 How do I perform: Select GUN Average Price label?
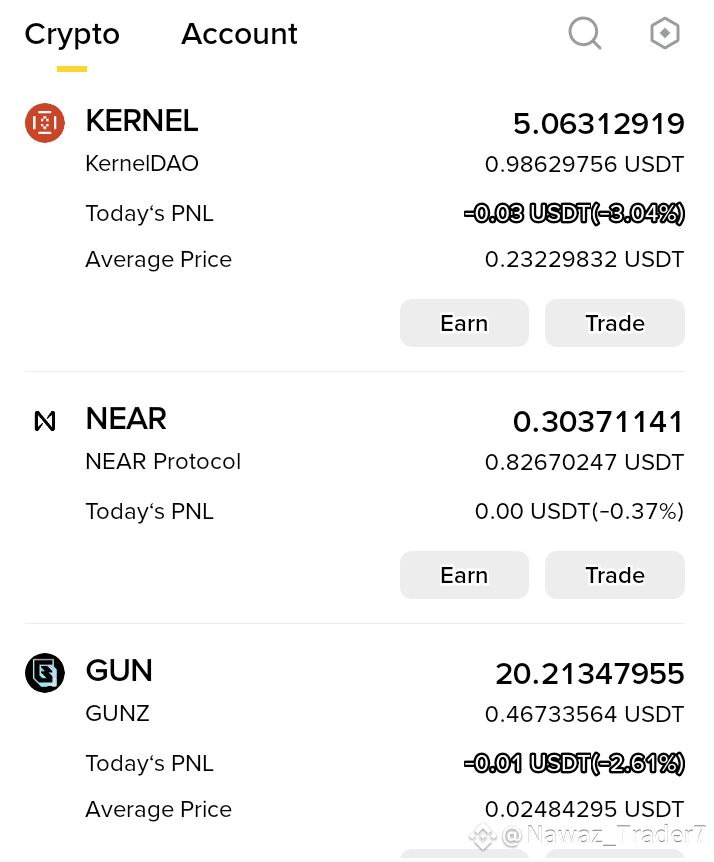159,809
